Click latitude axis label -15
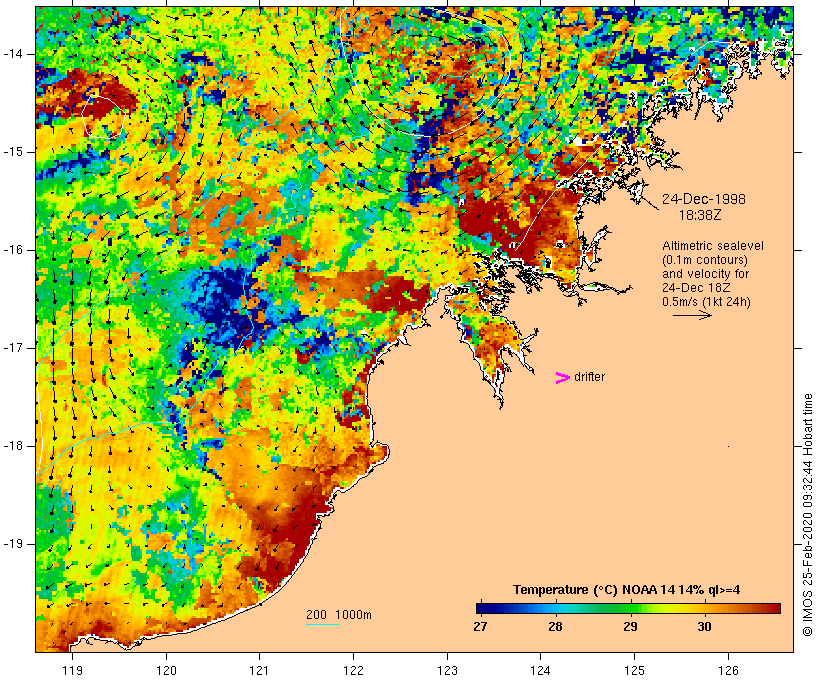Viewport: 820px width, 680px height. 13,152
